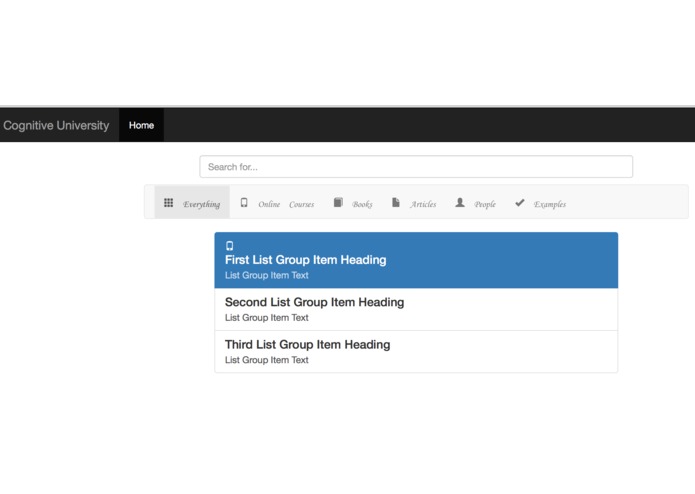This screenshot has height=494, width=695.
Task: Click List Group Item Text under First heading
Action: click(x=266, y=275)
